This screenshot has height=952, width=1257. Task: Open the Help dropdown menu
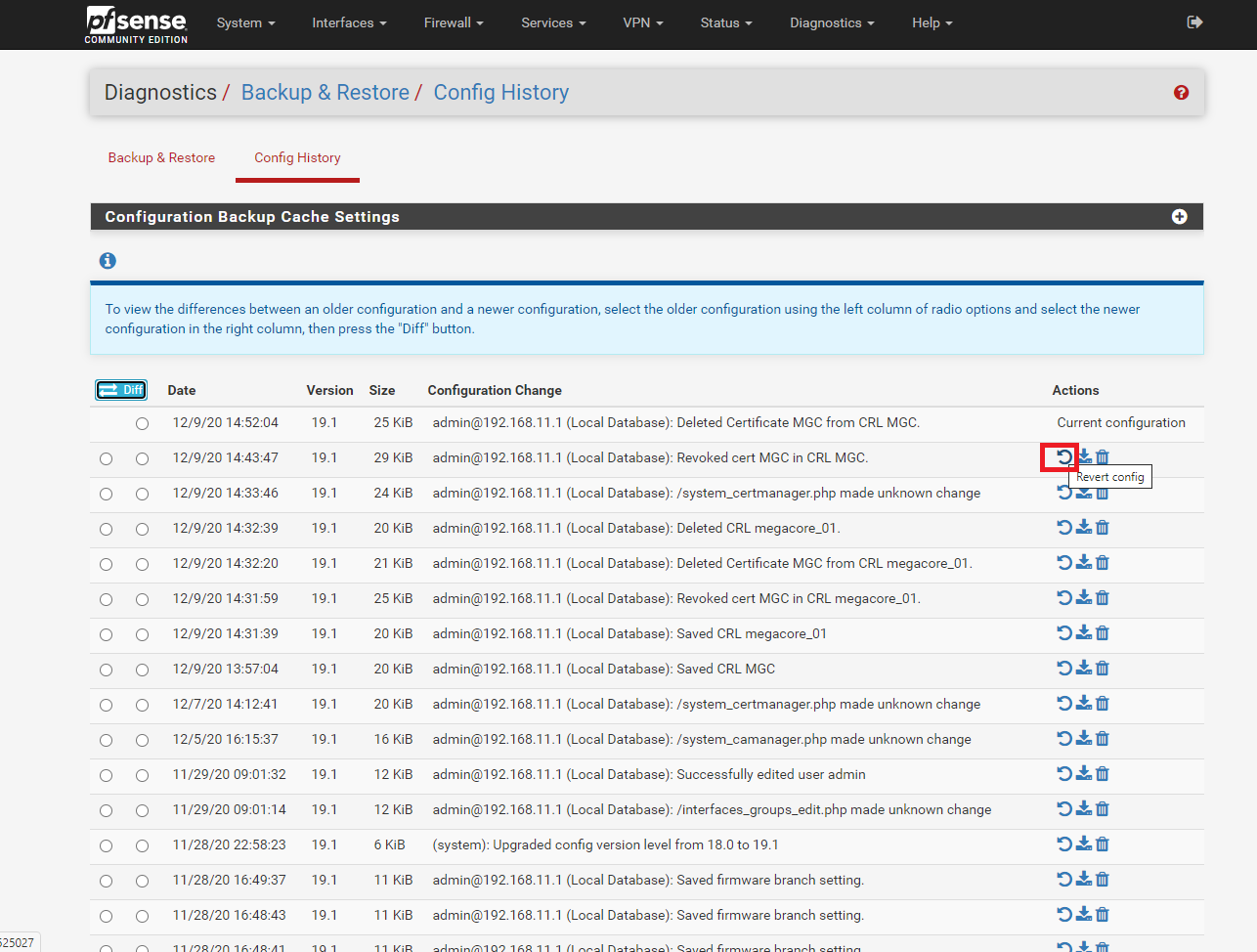tap(932, 22)
